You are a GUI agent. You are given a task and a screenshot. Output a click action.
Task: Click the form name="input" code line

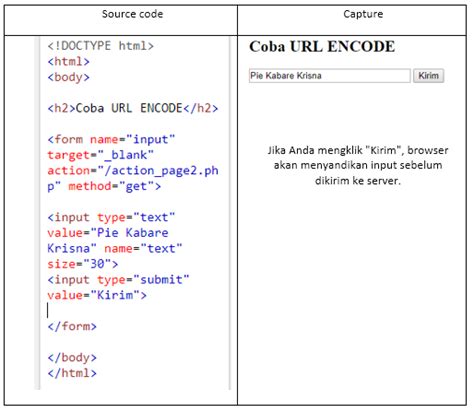111,139
